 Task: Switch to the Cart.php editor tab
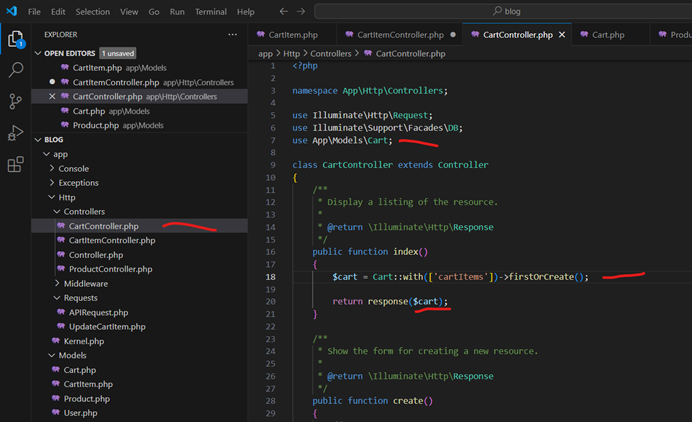[x=607, y=34]
